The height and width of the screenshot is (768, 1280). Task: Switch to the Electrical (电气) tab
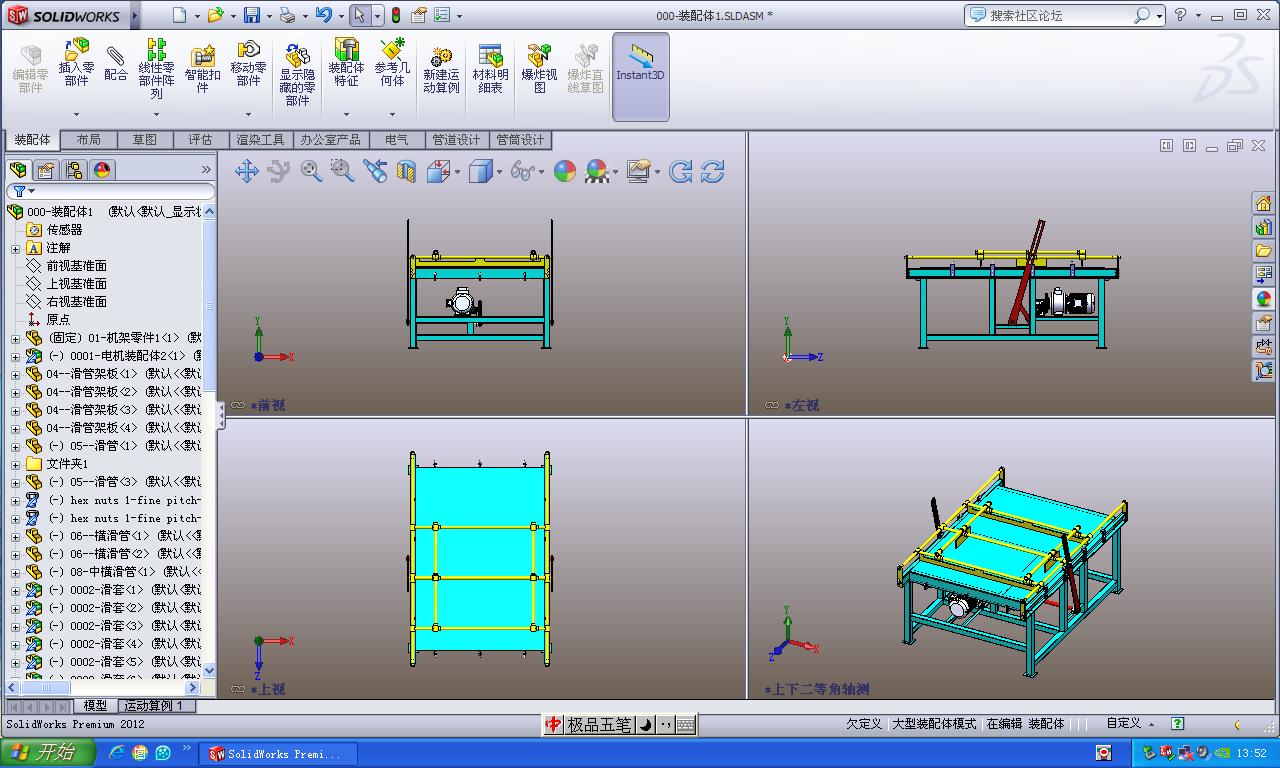click(396, 140)
